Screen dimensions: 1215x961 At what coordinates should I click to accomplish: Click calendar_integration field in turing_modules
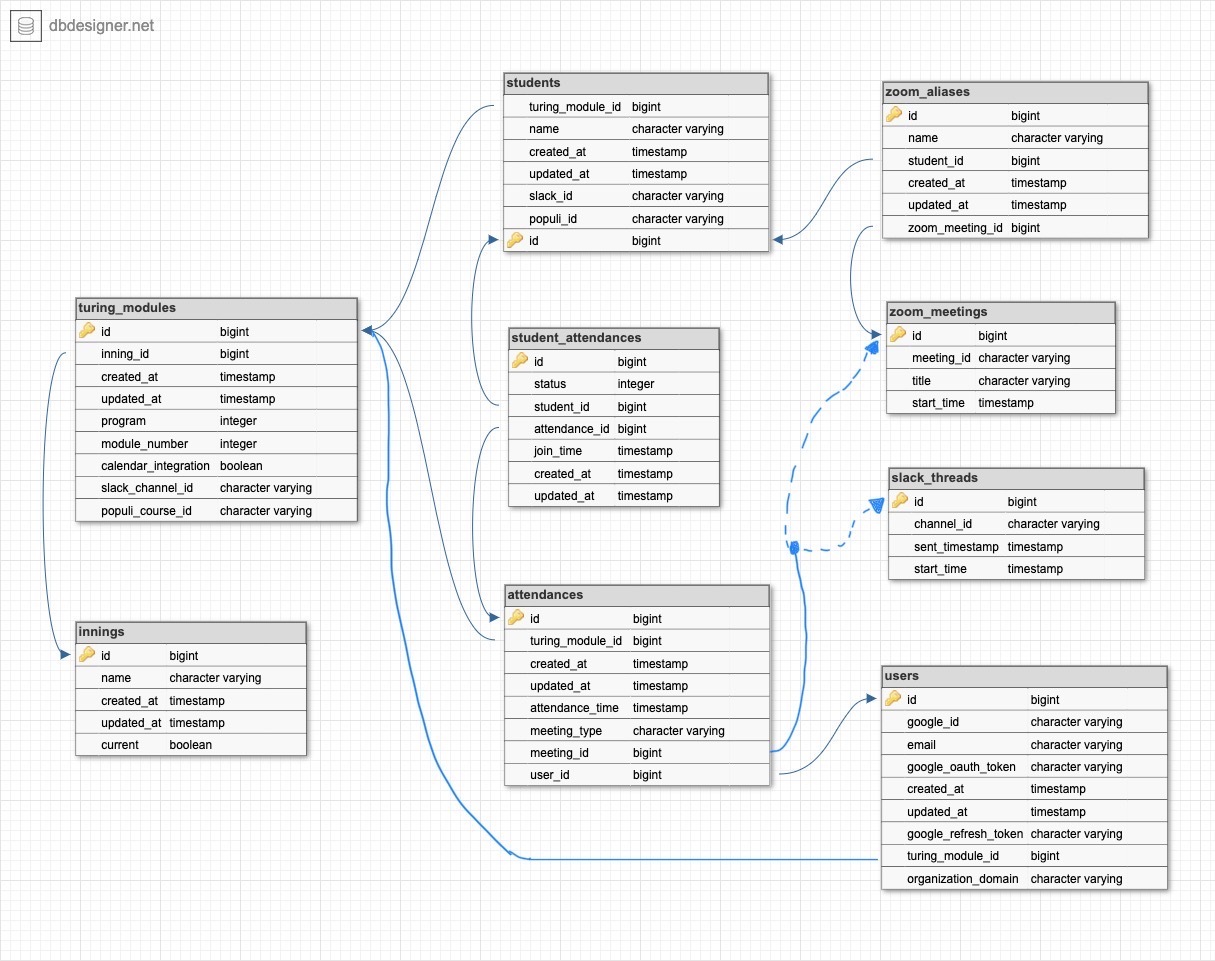point(216,465)
